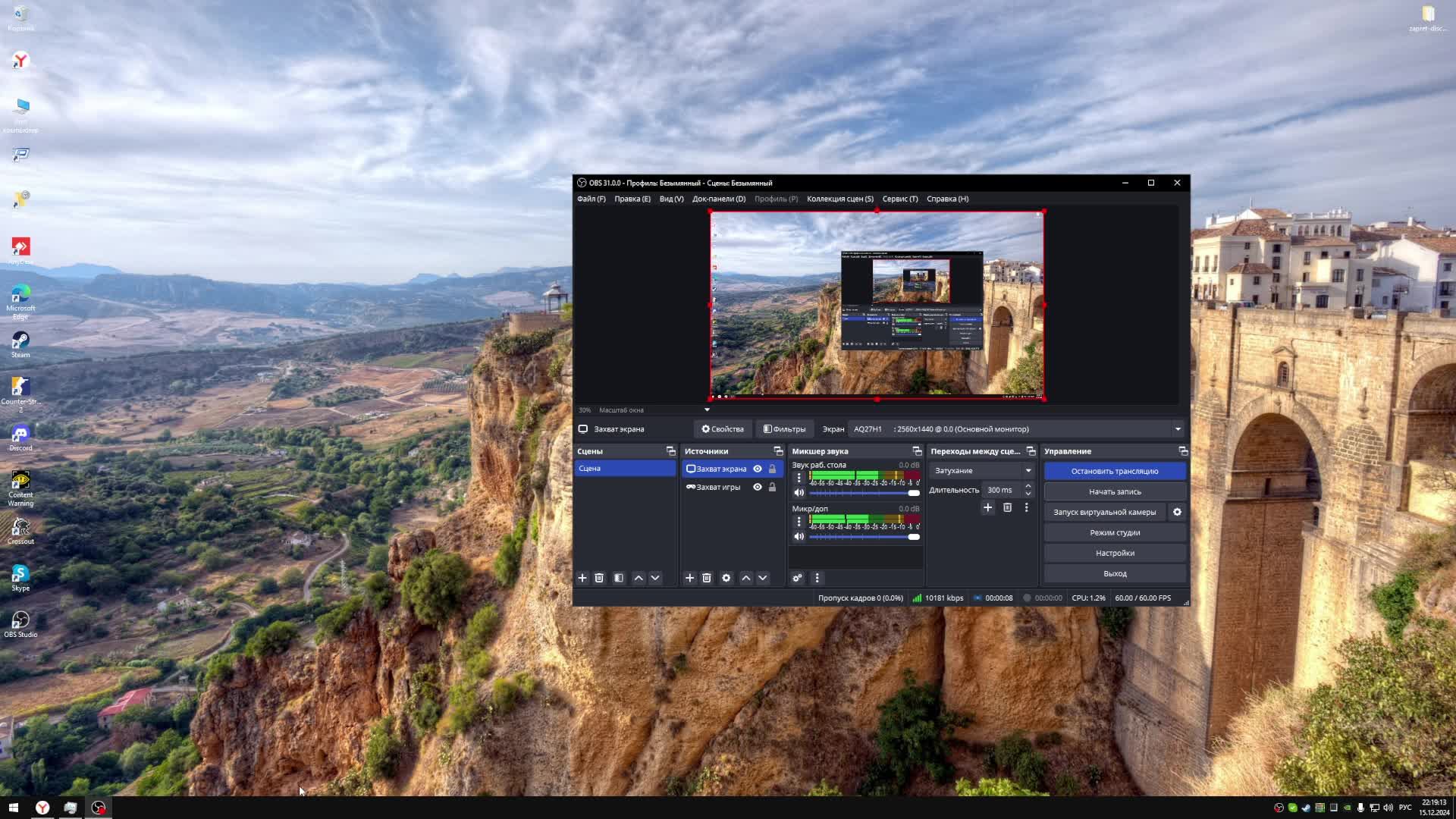Open virtual camera settings gear
The width and height of the screenshot is (1456, 819).
point(1177,512)
